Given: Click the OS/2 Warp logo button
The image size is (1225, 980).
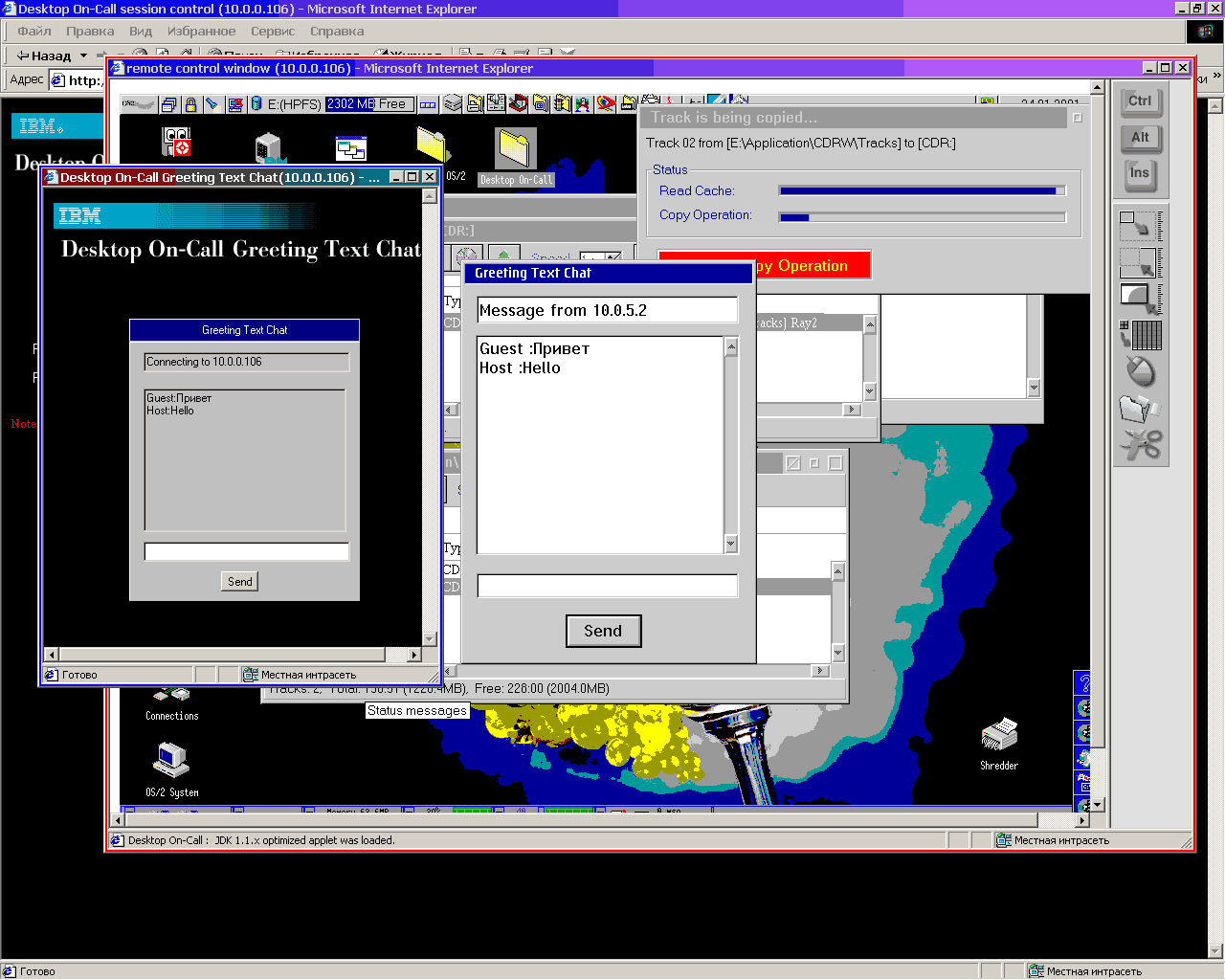Looking at the screenshot, I should point(138,104).
